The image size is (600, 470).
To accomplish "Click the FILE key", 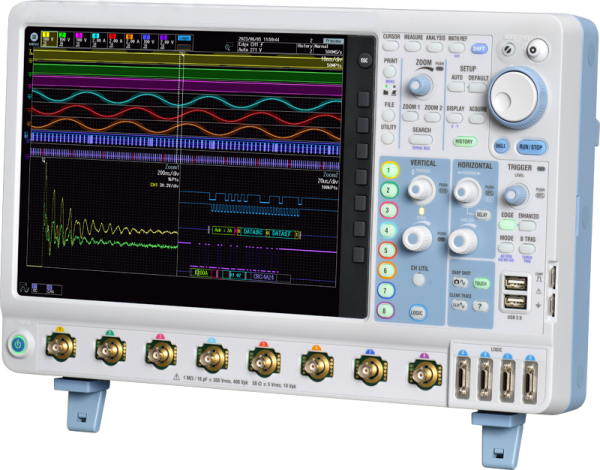I will [388, 115].
